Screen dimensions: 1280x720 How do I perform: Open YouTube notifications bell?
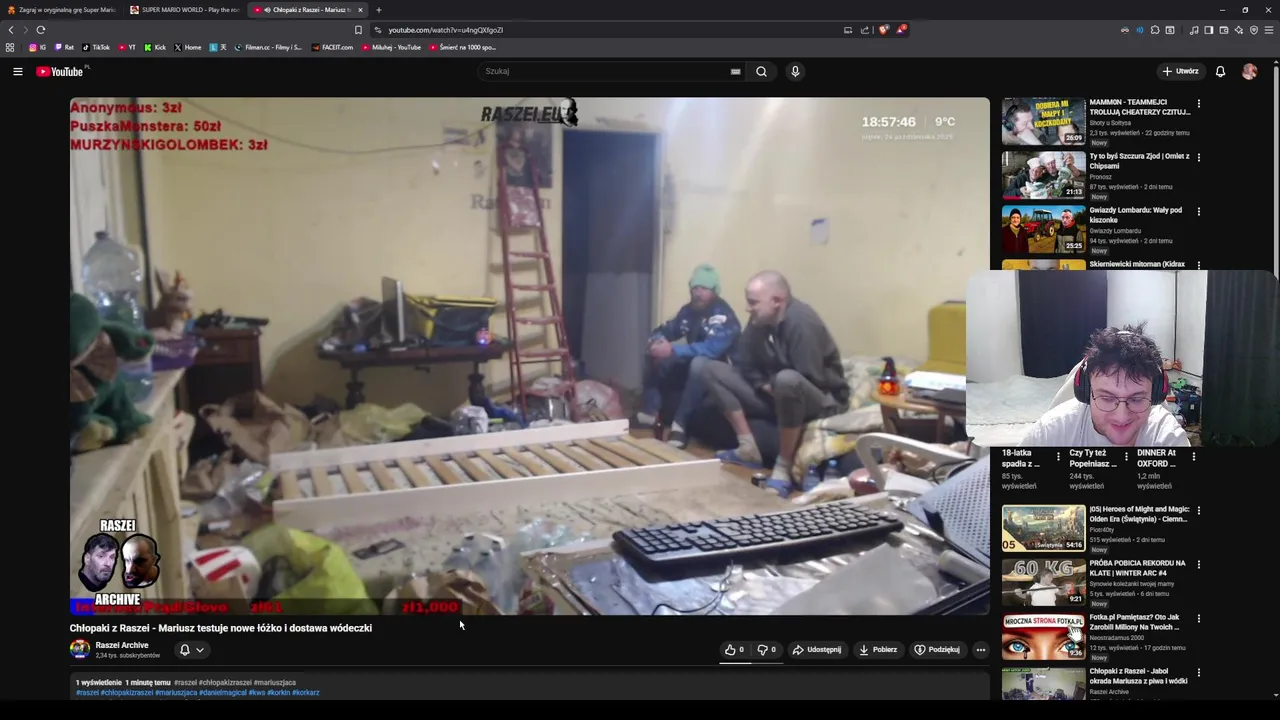[1220, 71]
